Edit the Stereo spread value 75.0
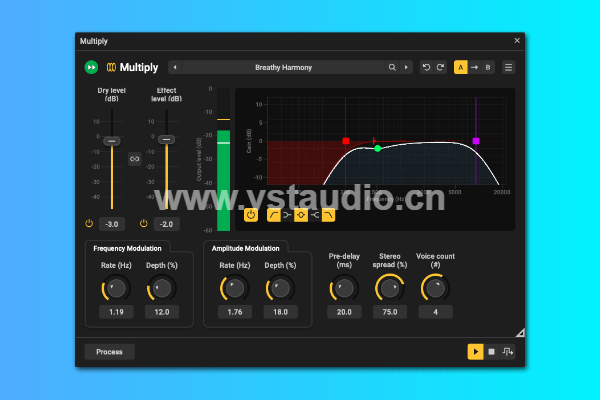Screen dimensions: 600x400 point(390,312)
